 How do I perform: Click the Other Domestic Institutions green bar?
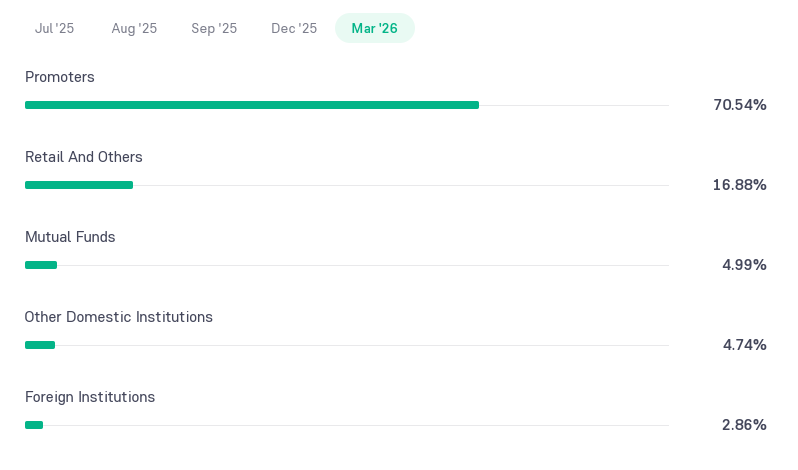40,345
